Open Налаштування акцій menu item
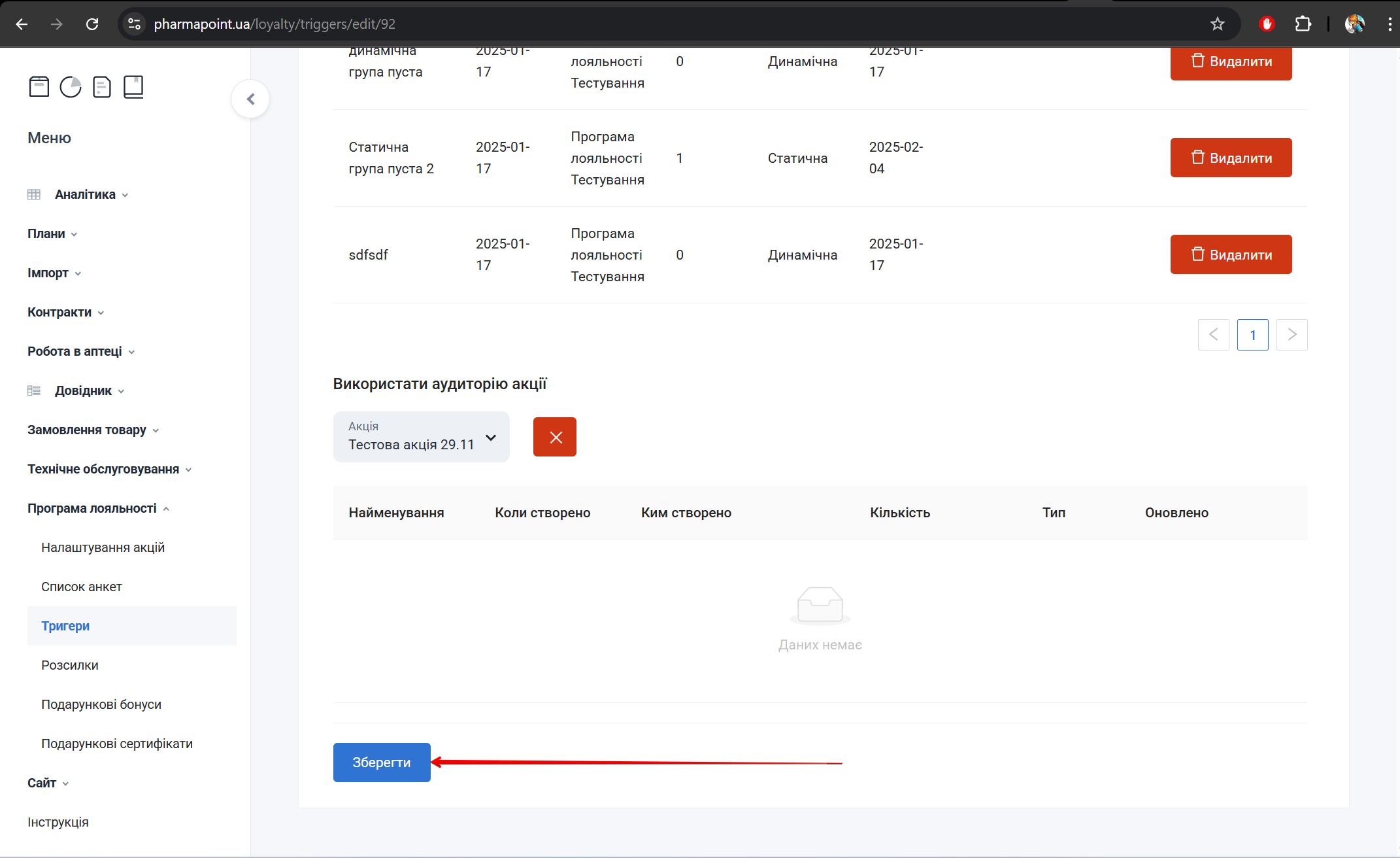This screenshot has width=1400, height=858. click(x=103, y=547)
